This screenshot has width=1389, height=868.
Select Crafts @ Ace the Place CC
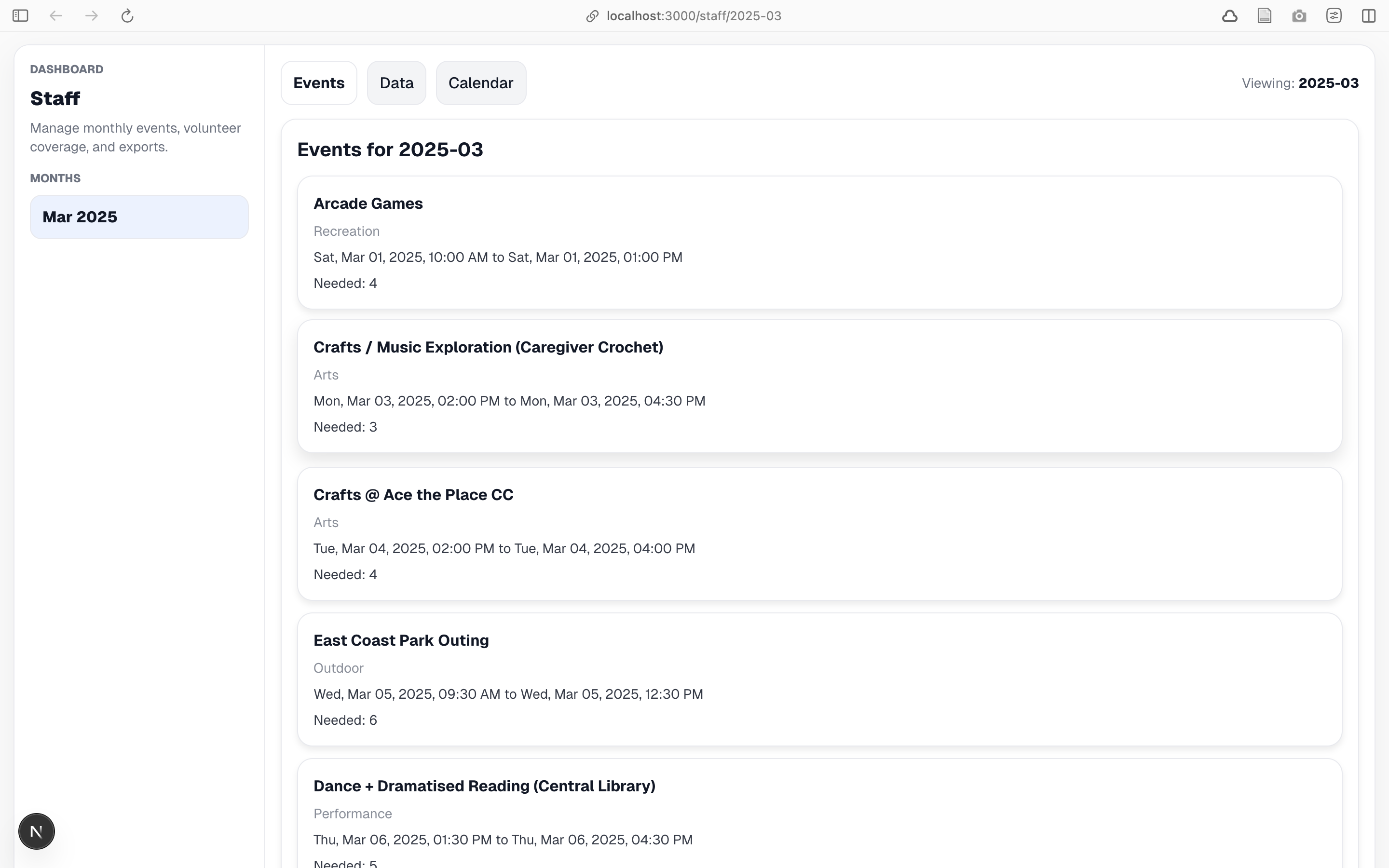pyautogui.click(x=819, y=533)
